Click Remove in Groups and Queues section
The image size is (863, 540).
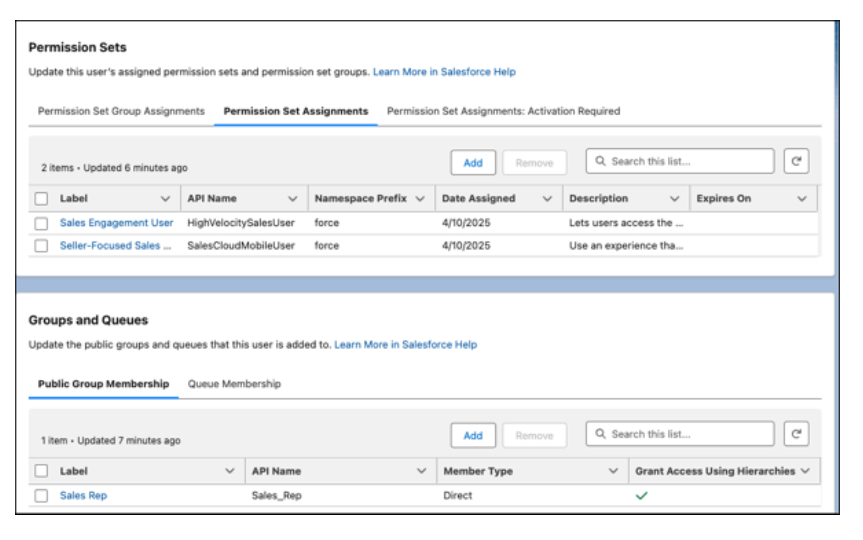534,435
